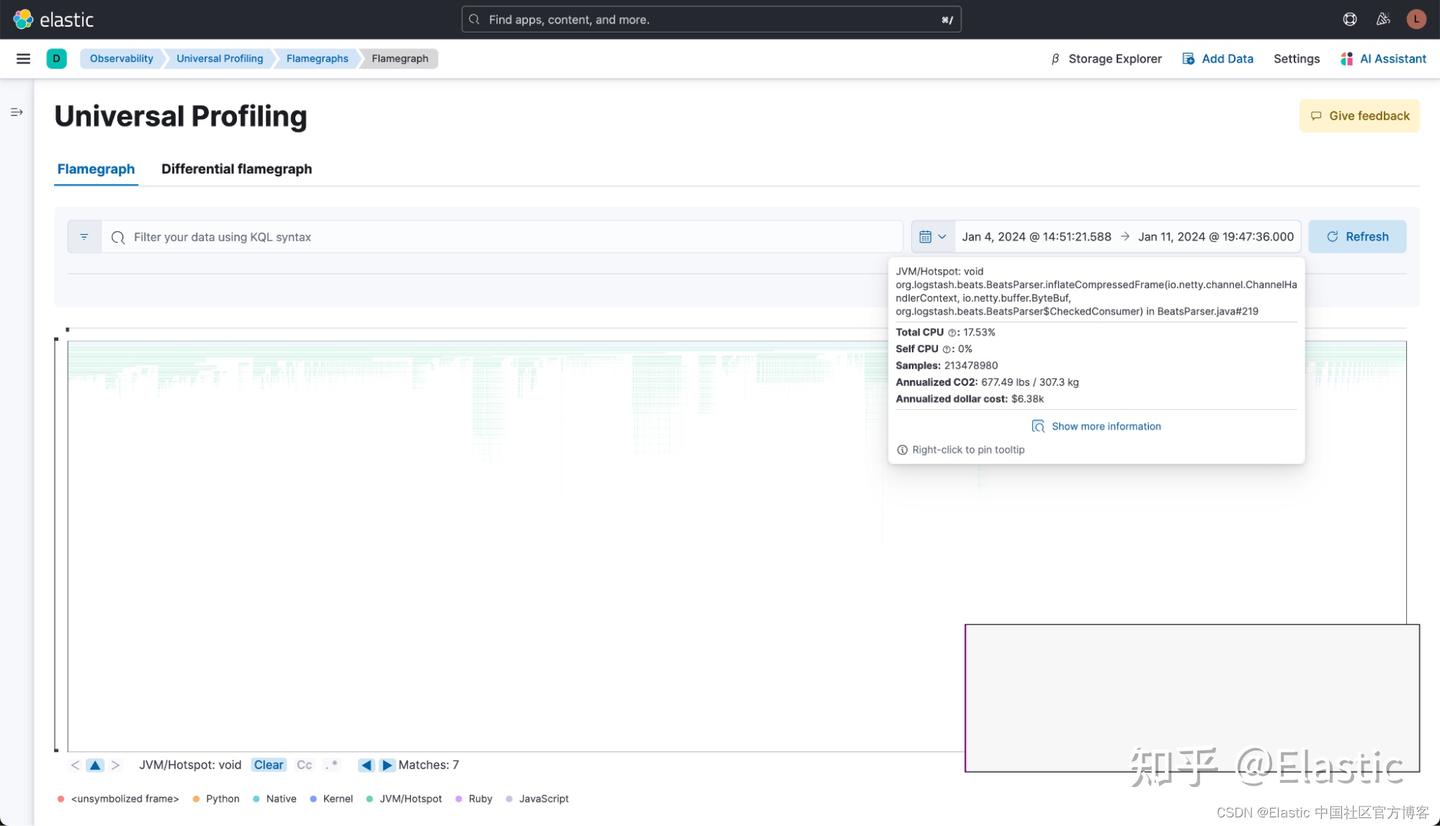Go to previous search match arrow
The width and height of the screenshot is (1440, 826).
(366, 765)
